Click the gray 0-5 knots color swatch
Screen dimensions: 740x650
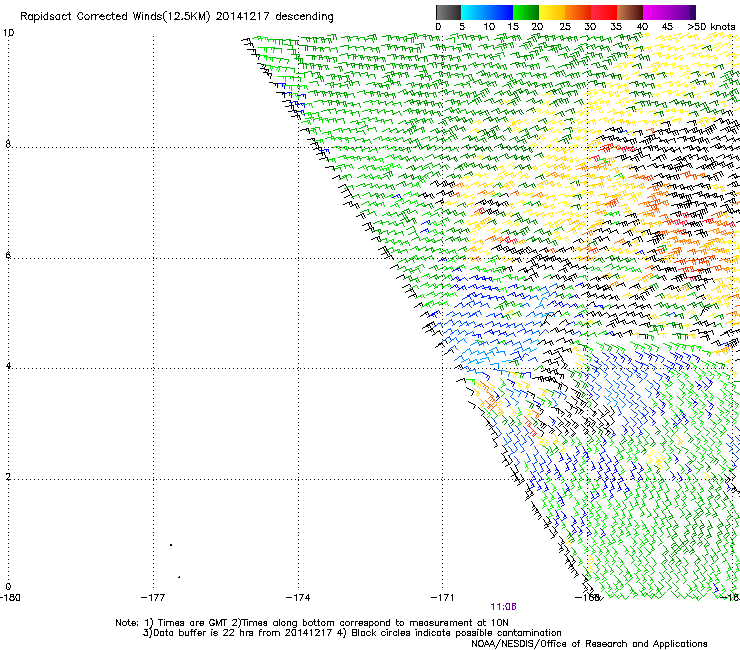[x=448, y=12]
